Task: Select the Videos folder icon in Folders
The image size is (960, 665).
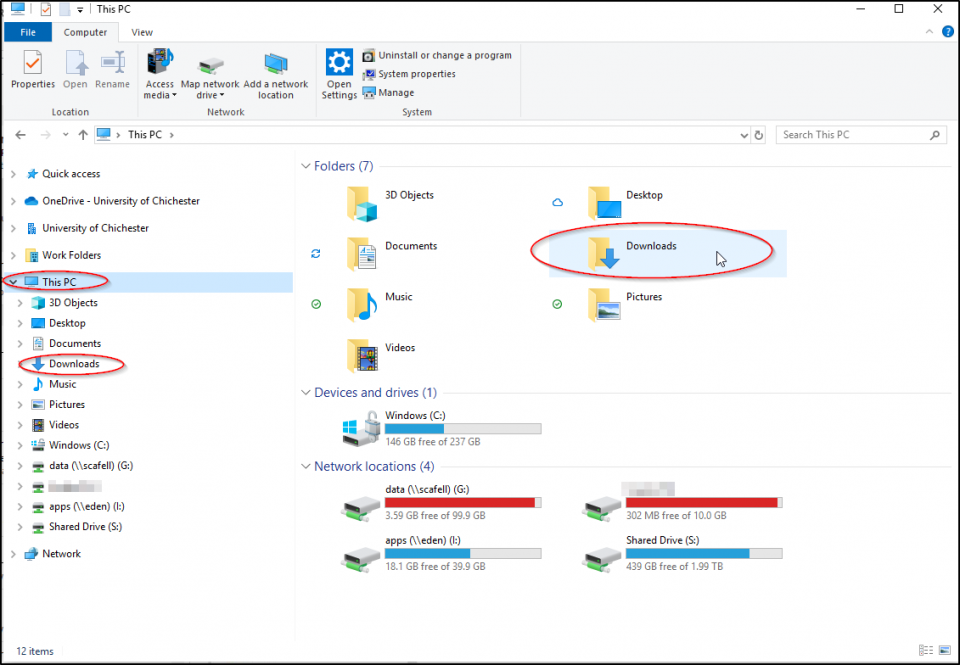Action: coord(362,356)
